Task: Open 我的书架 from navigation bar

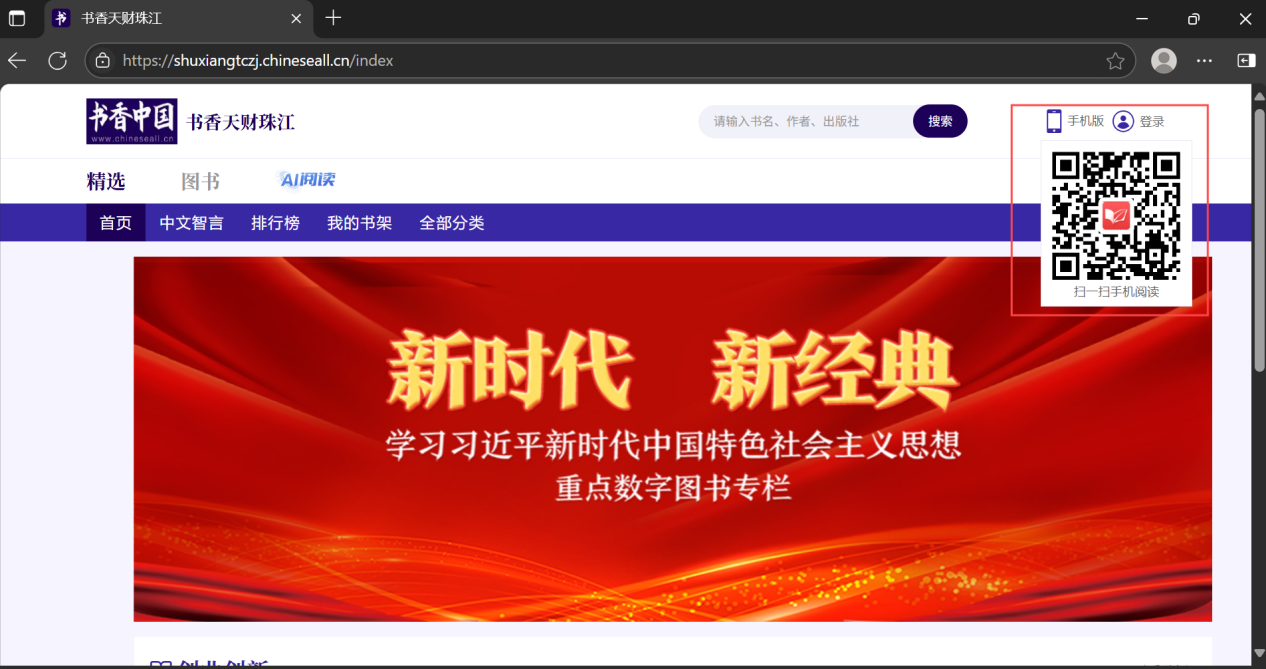Action: [x=359, y=223]
